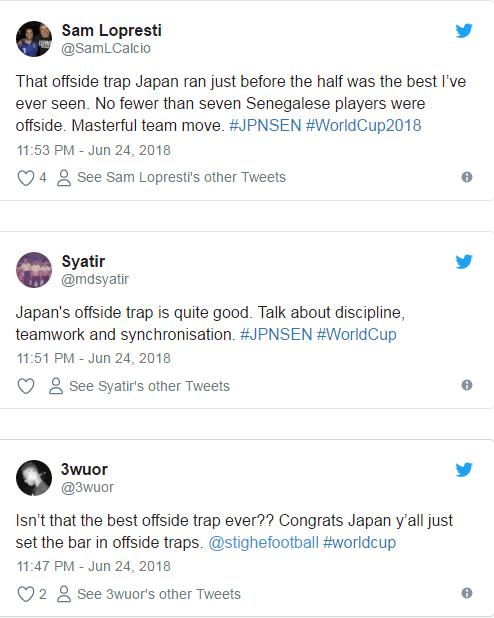Open the #JPNSEN hashtag in Sam Lopresti's tweet
The width and height of the screenshot is (494, 618).
pos(265,126)
